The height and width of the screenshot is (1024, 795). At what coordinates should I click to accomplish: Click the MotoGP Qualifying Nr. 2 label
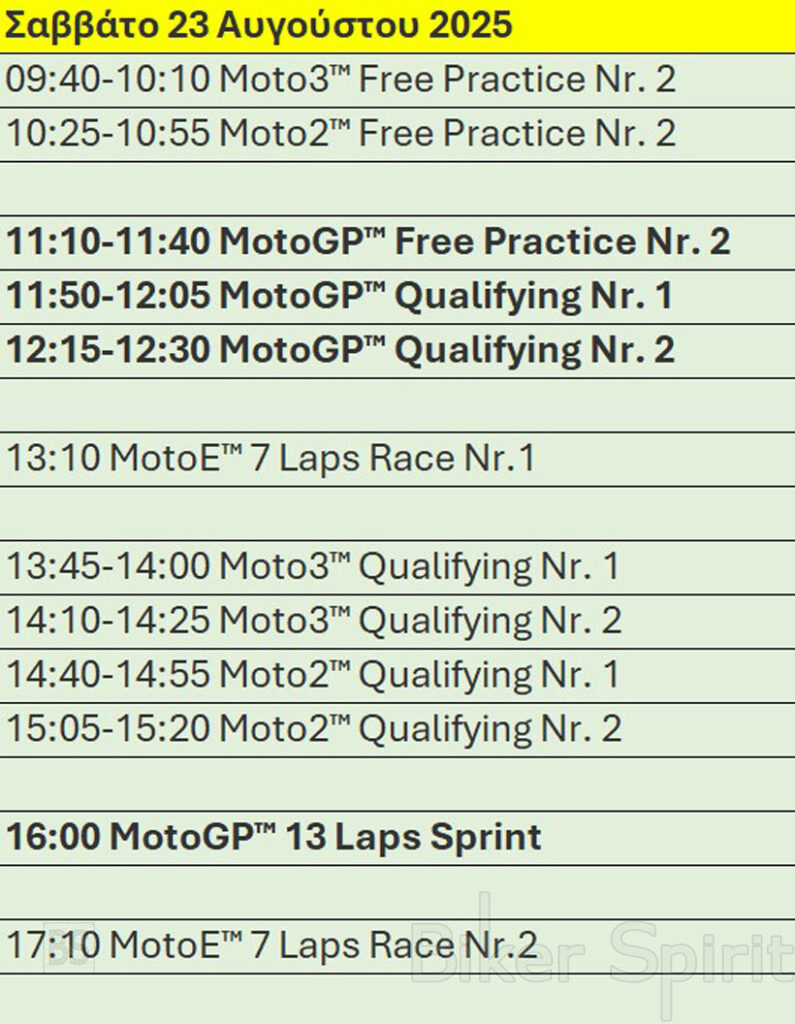[x=447, y=350]
